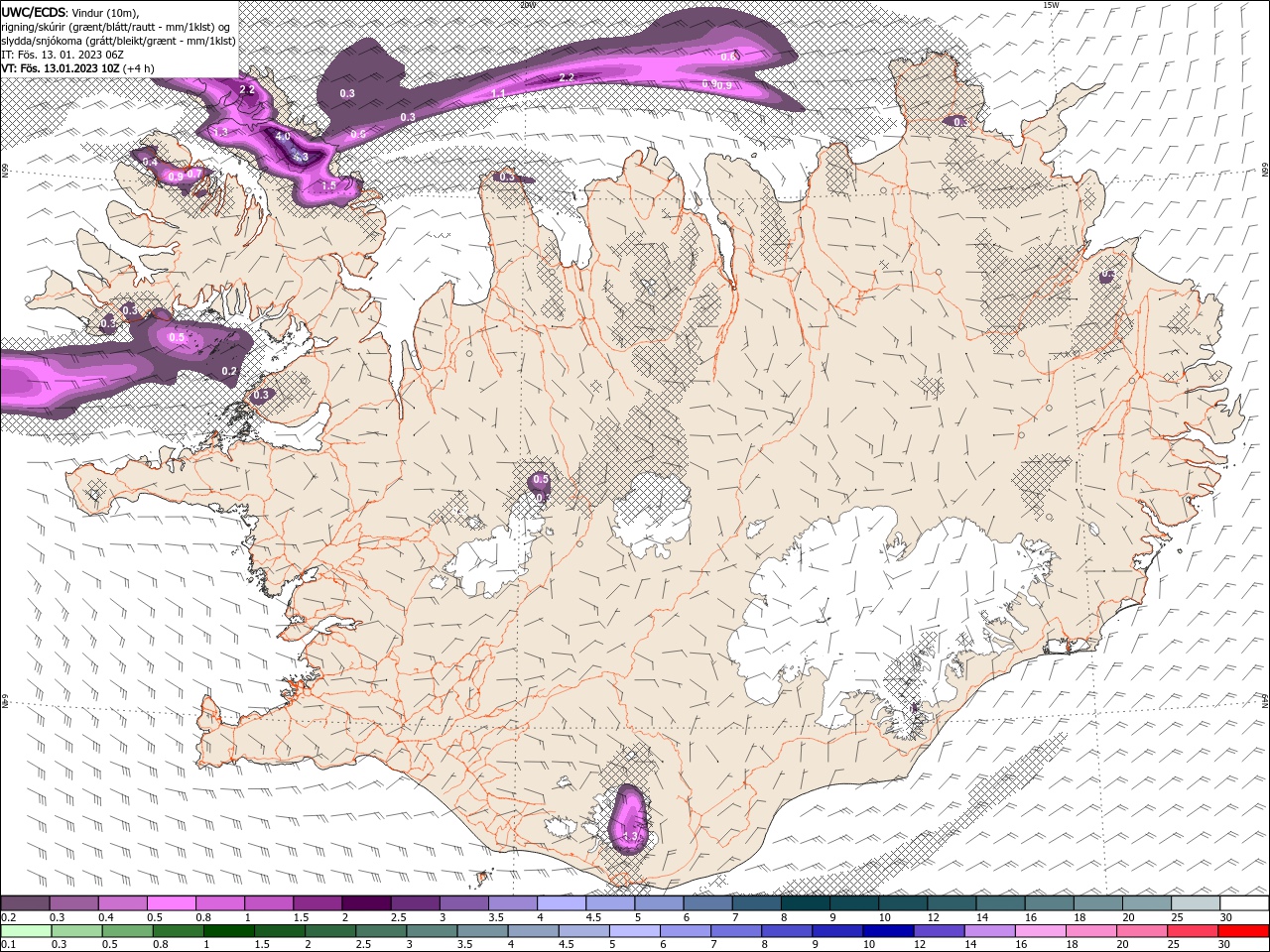The height and width of the screenshot is (952, 1270).
Task: Click the UWC/ECDS title text
Action: click(x=33, y=11)
